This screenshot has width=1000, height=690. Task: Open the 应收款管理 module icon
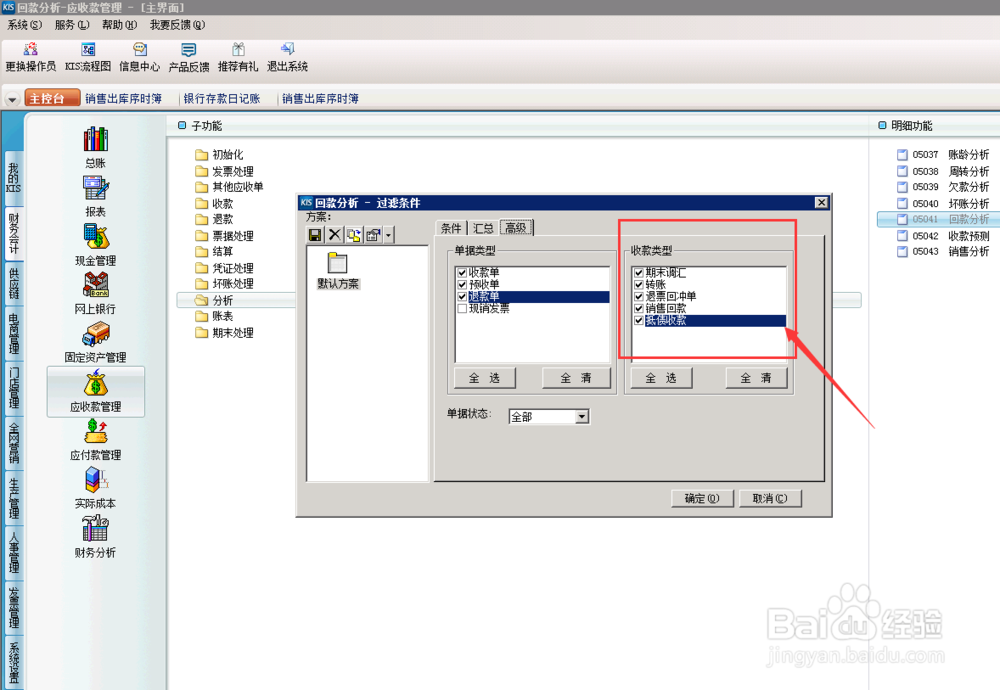click(96, 392)
